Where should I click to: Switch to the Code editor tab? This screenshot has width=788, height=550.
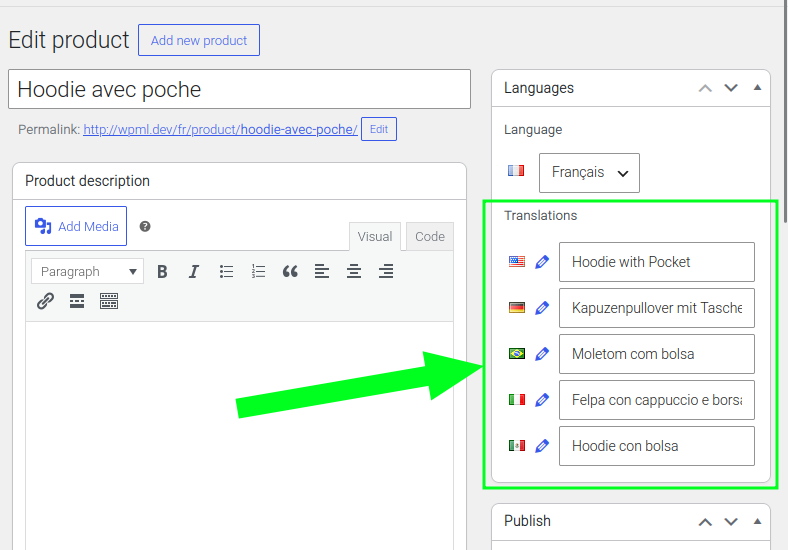(x=430, y=236)
